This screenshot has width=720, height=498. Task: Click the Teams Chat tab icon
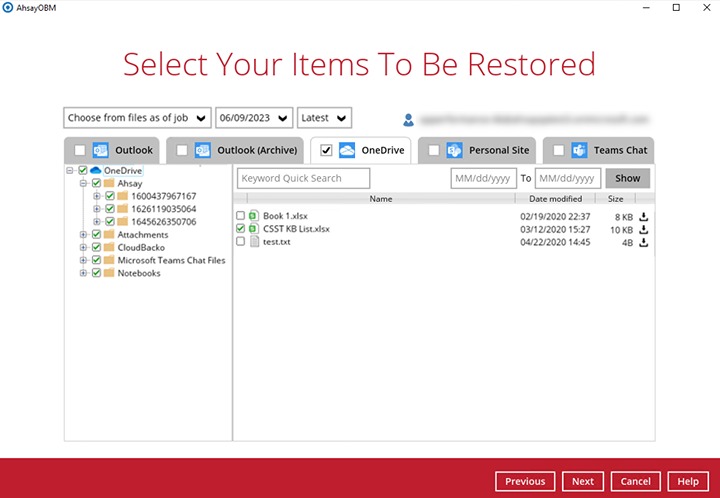[580, 150]
